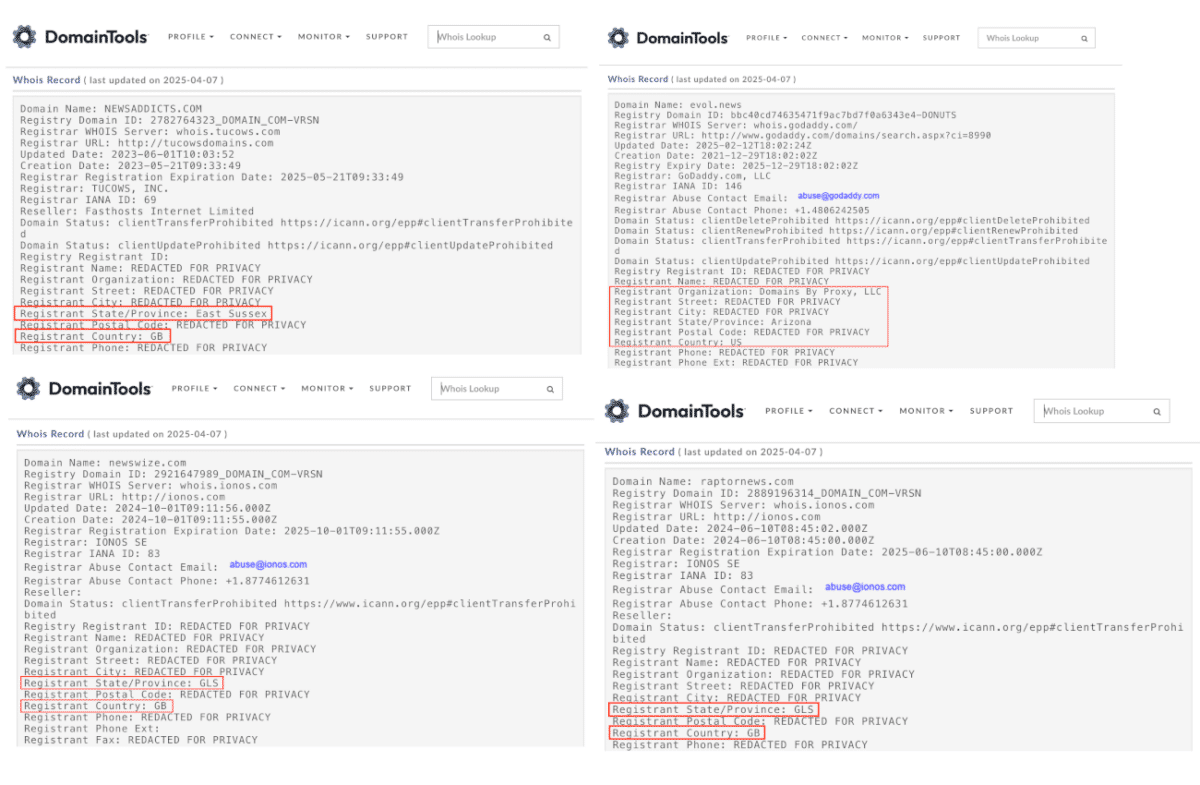Image resolution: width=1200 pixels, height=785 pixels.
Task: Open Whois Record link above evol.news record
Action: coord(638,79)
